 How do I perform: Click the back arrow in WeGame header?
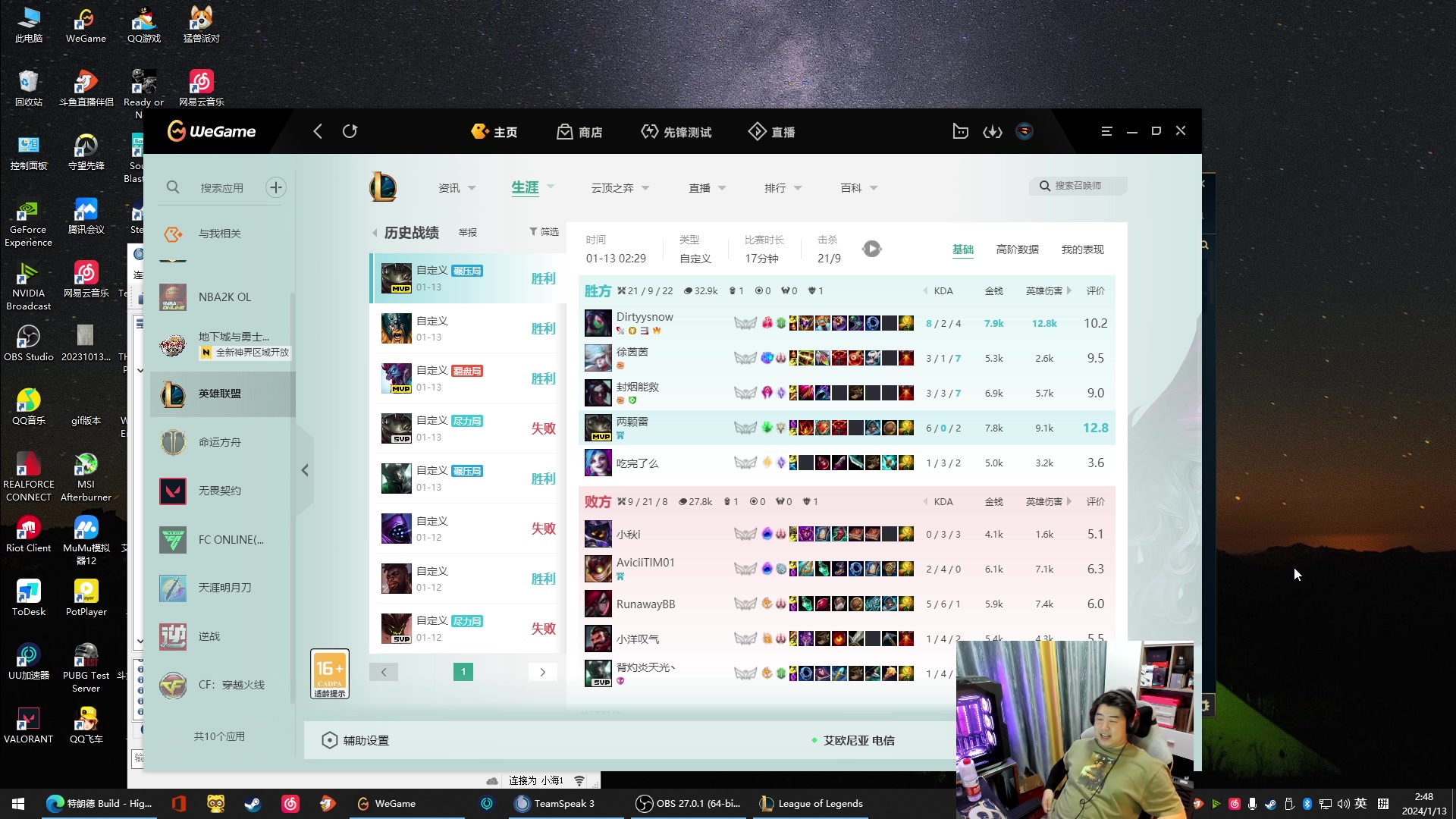(318, 131)
